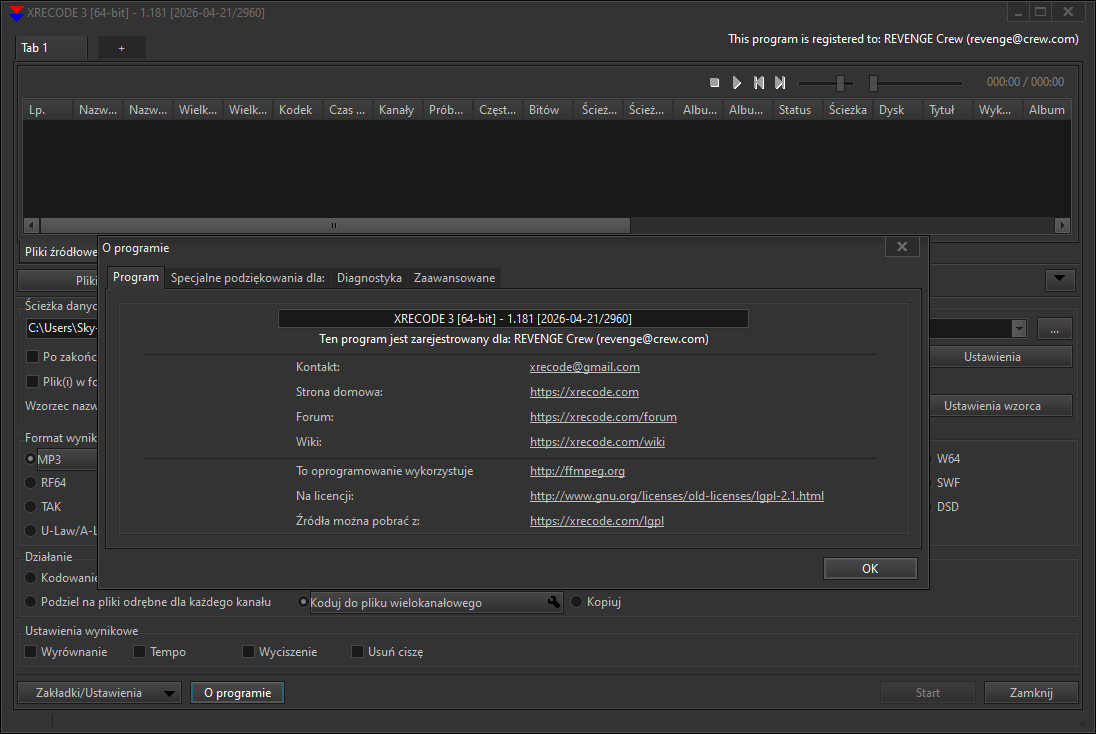Skip to next track icon
1096x734 pixels.
(x=780, y=82)
